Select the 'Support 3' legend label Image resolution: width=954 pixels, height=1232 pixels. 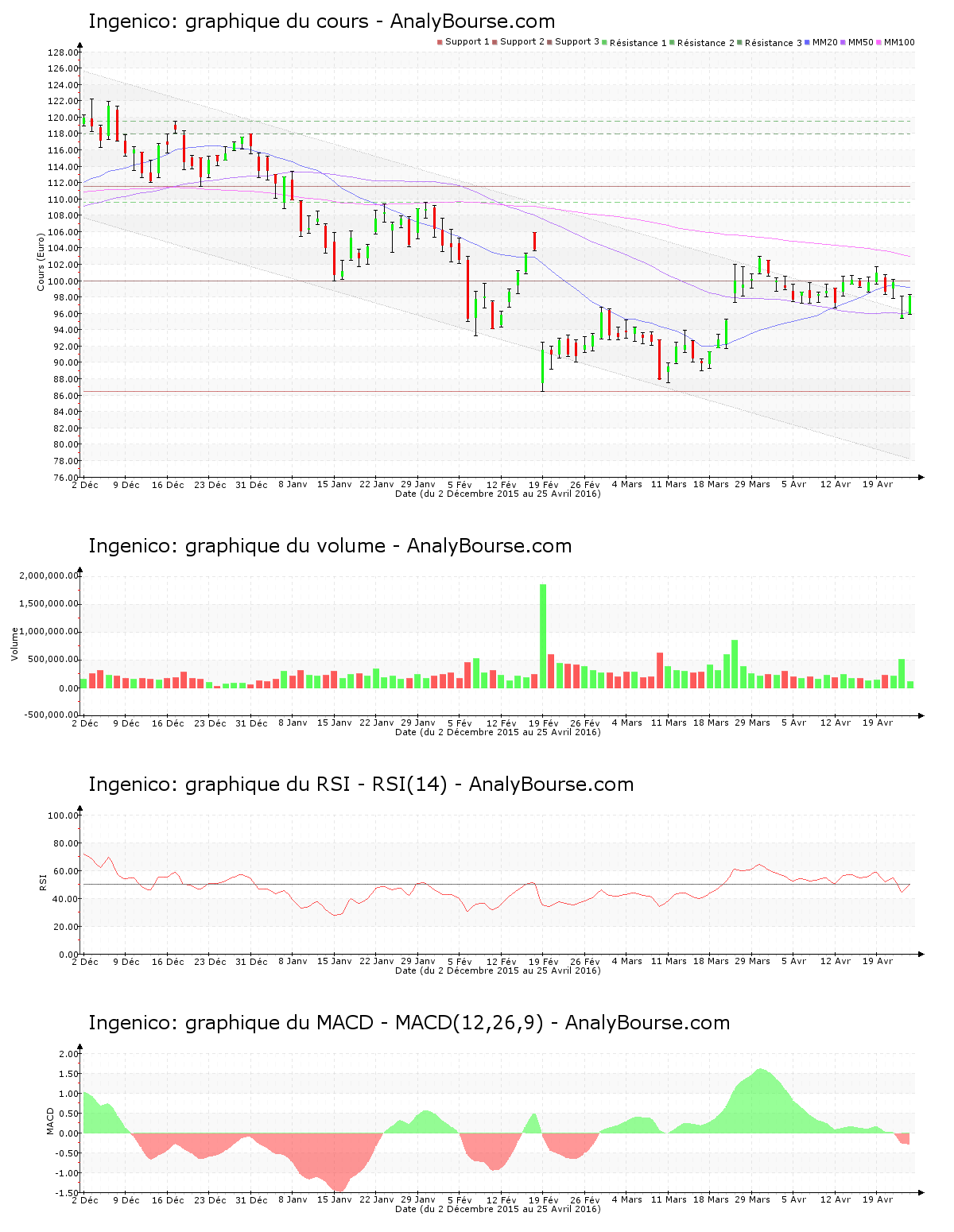click(x=577, y=41)
